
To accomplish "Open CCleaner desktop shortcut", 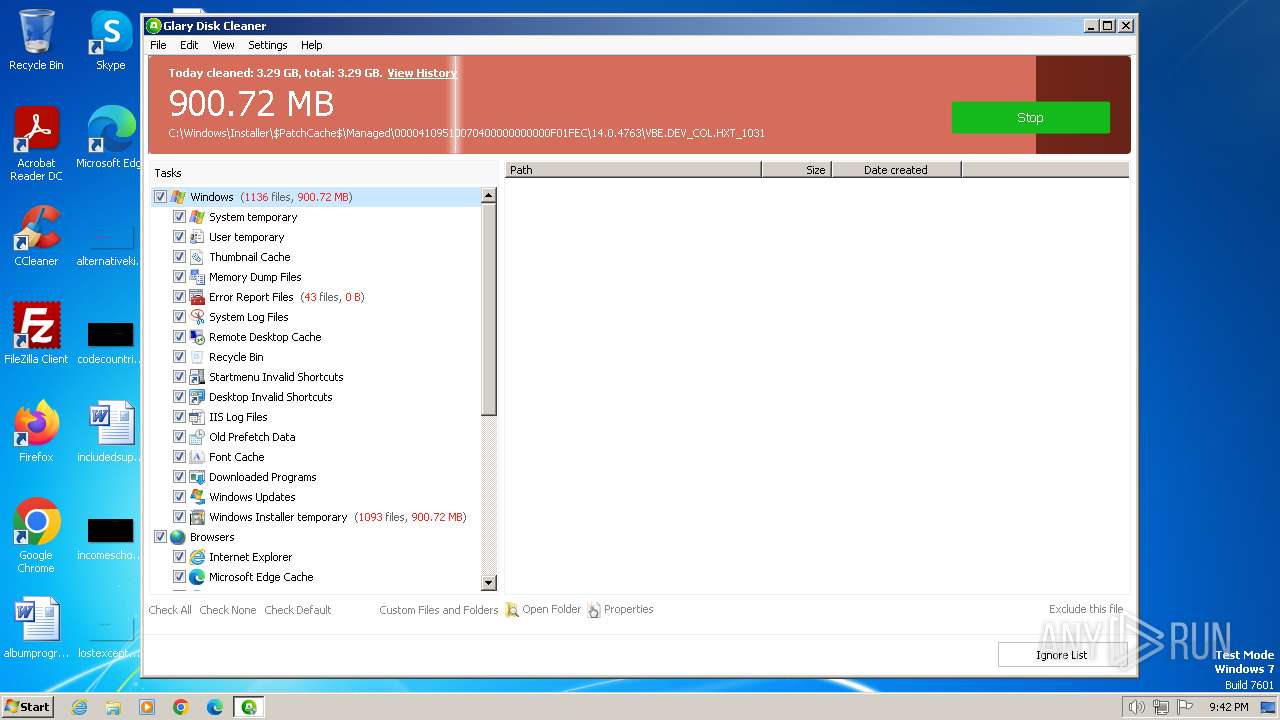I will [36, 236].
